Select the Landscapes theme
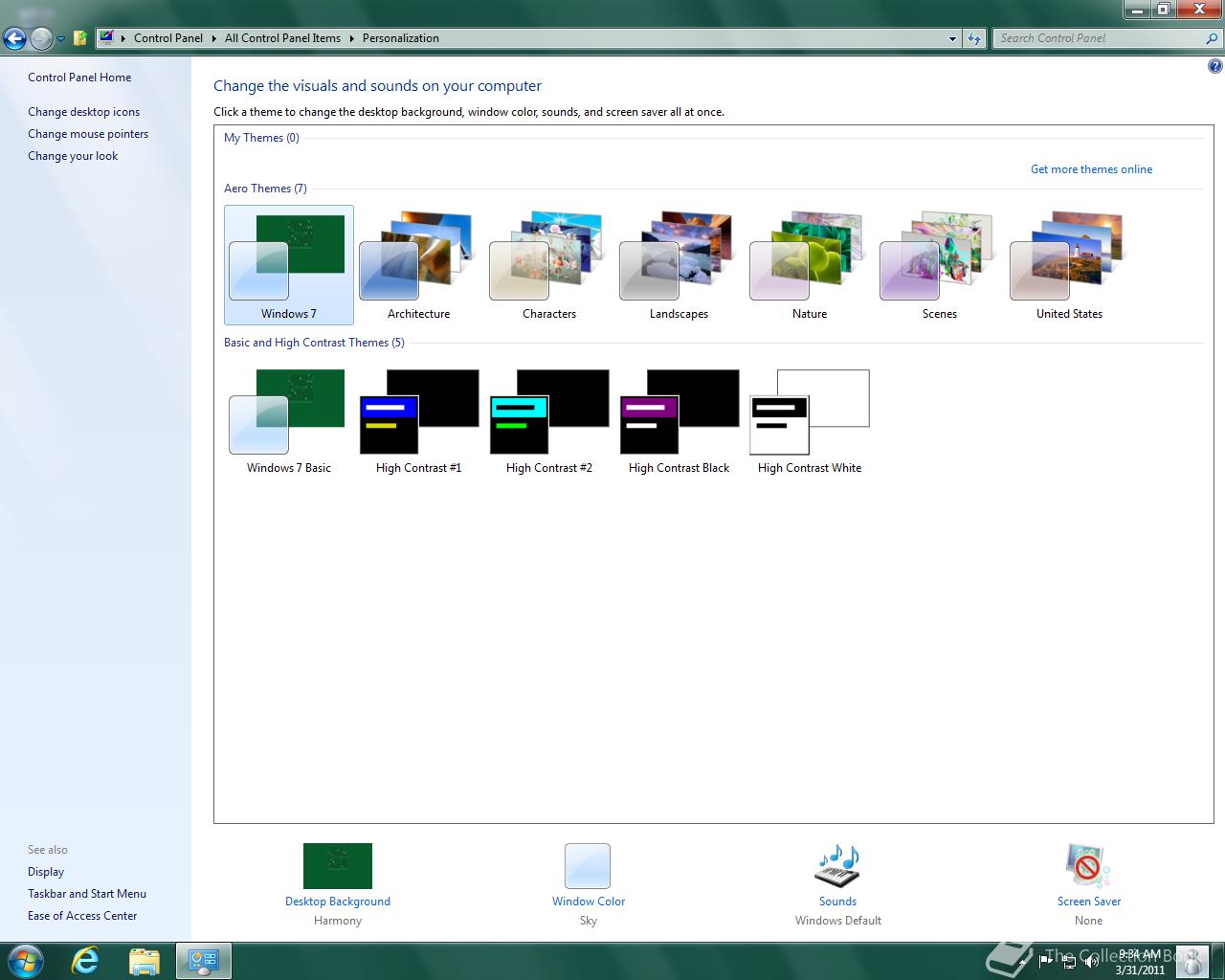This screenshot has height=980, width=1225. point(679,265)
